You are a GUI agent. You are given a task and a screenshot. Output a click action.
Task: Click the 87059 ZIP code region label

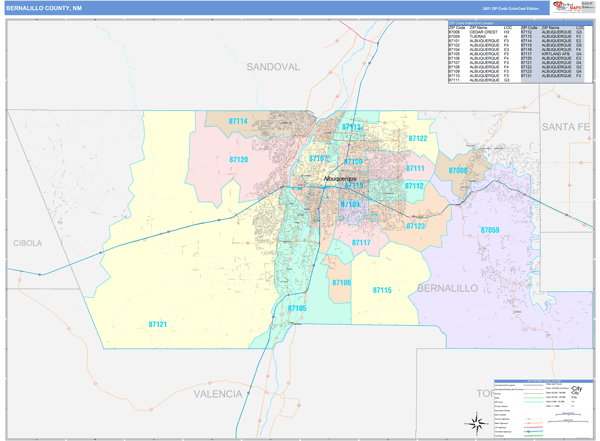tap(489, 230)
